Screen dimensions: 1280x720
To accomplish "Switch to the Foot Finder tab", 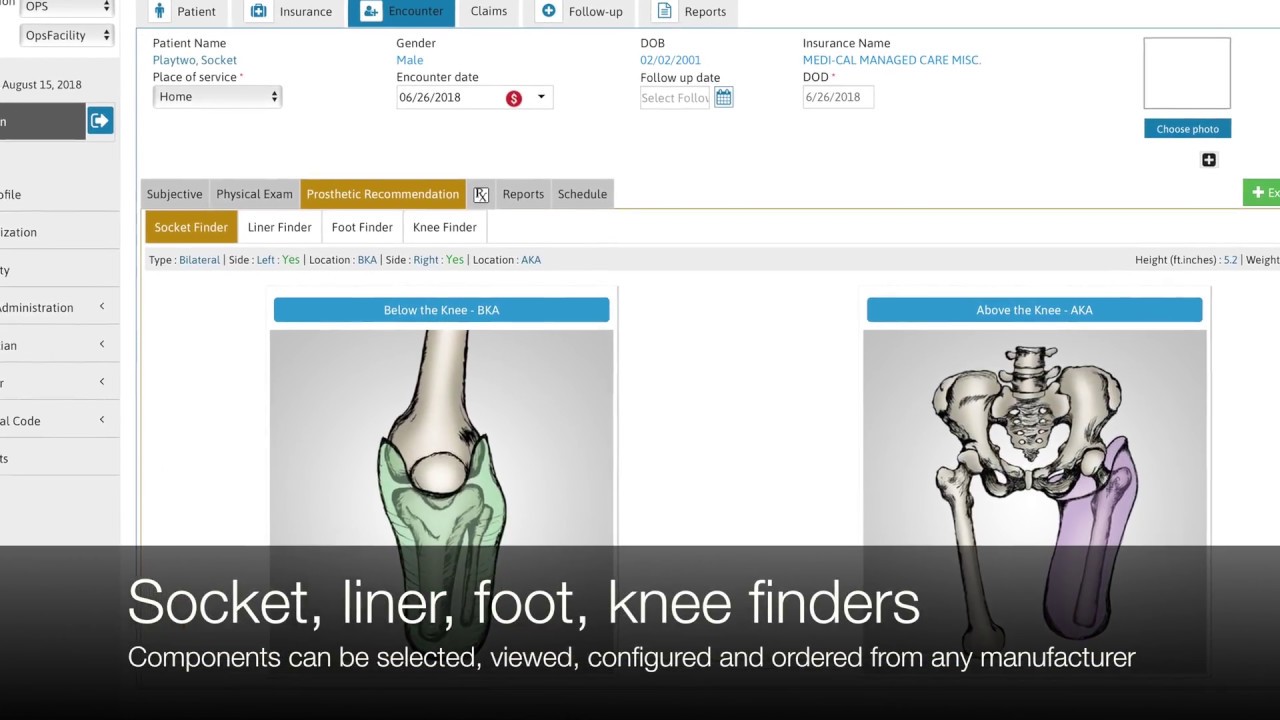I will coord(362,227).
